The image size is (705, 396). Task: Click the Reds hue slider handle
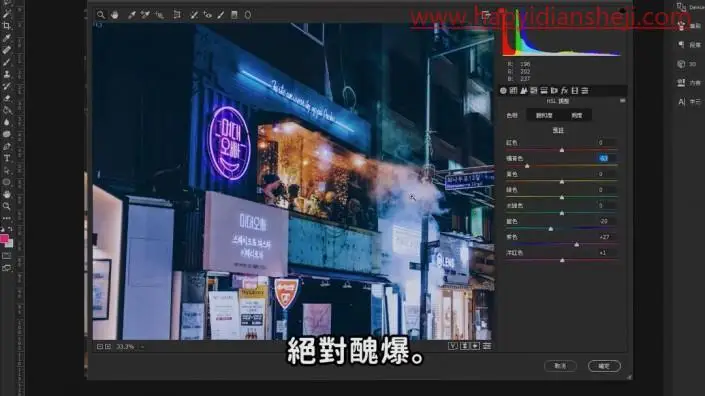click(x=562, y=150)
